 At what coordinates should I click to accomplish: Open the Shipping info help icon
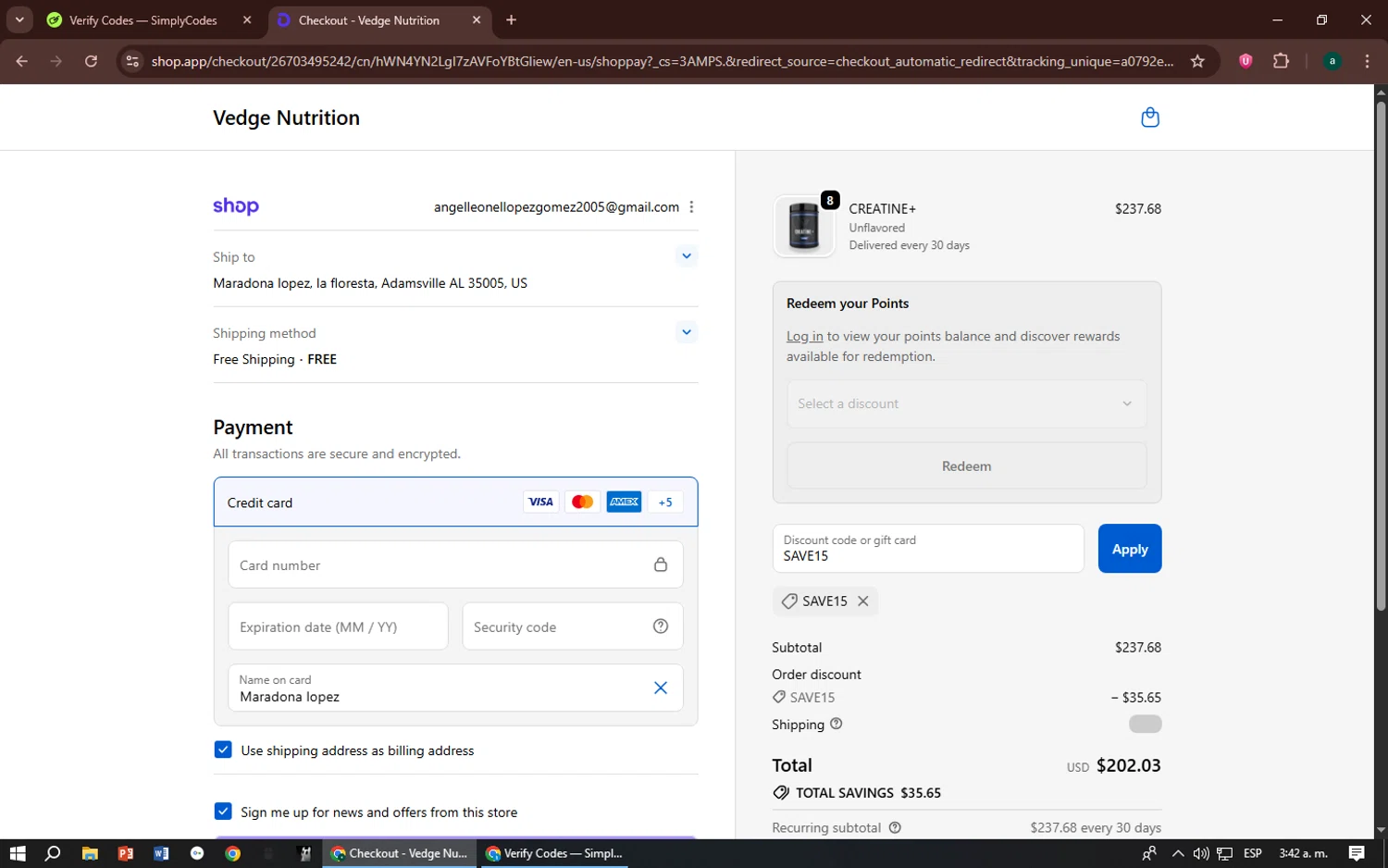837,724
